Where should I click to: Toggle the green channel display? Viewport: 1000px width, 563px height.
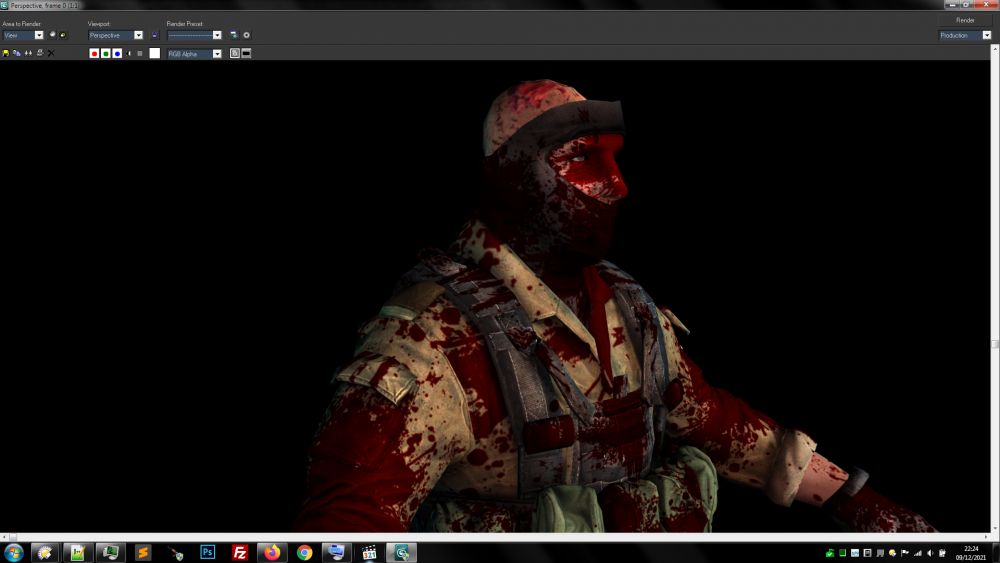click(x=106, y=53)
